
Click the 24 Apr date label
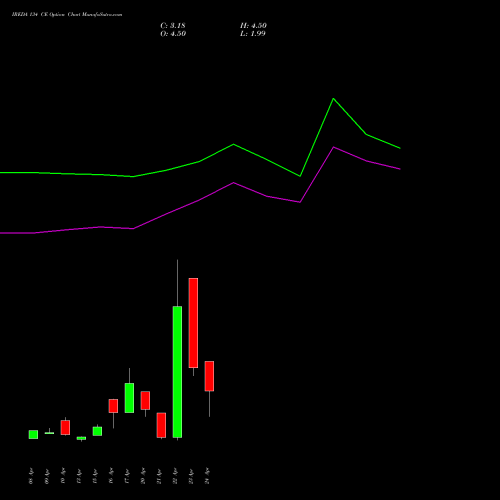coord(207,476)
